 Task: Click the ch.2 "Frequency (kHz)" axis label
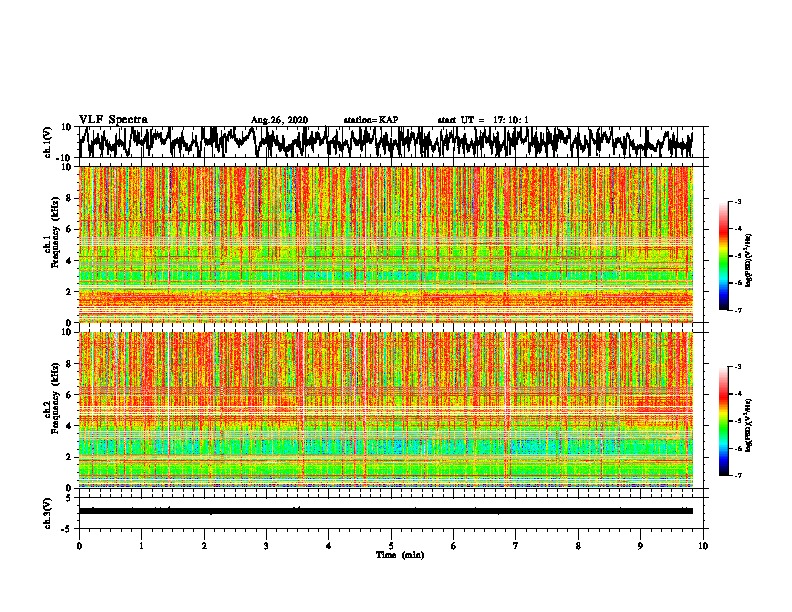(55, 398)
